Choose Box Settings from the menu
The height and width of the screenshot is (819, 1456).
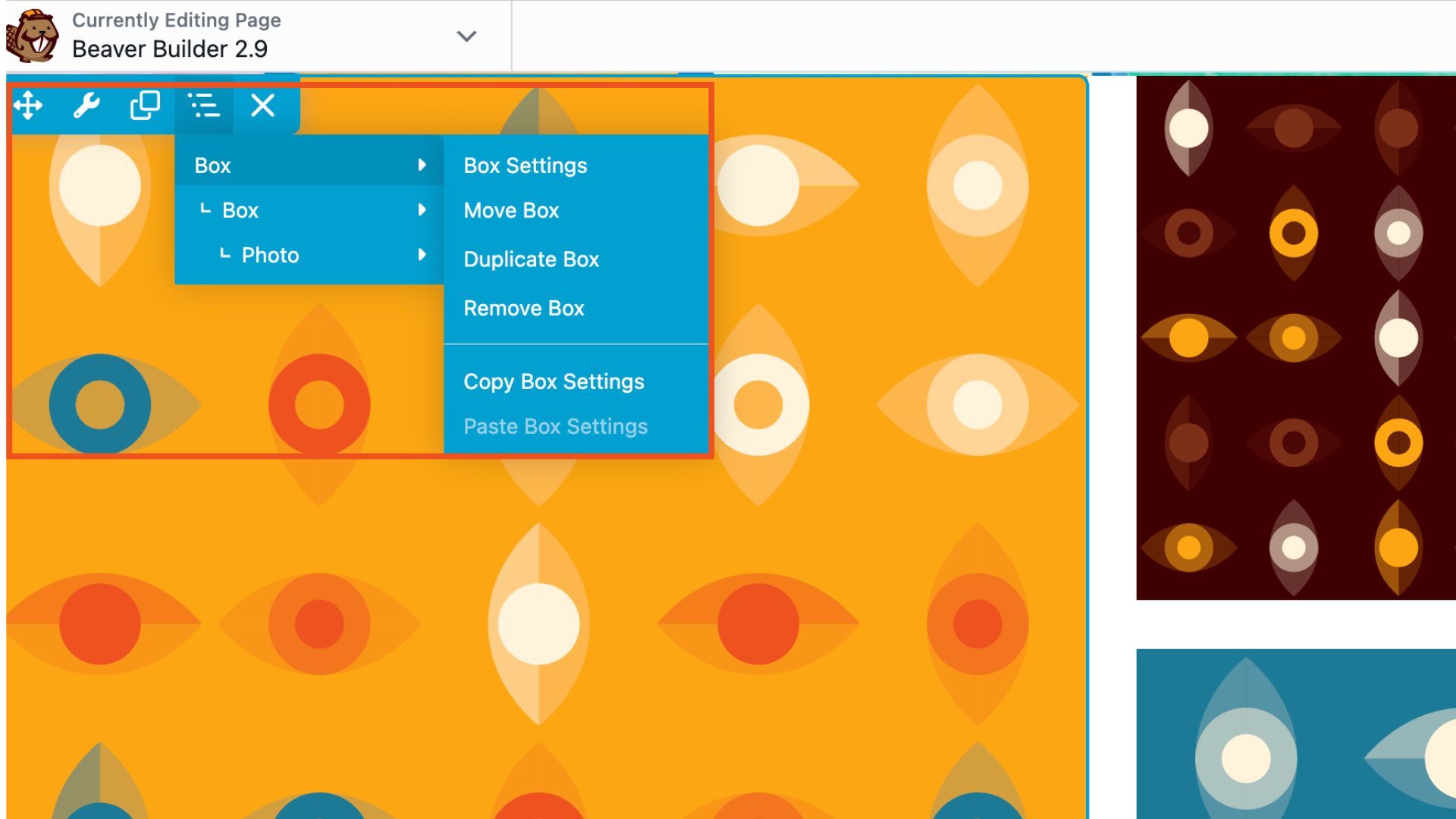pyautogui.click(x=525, y=165)
